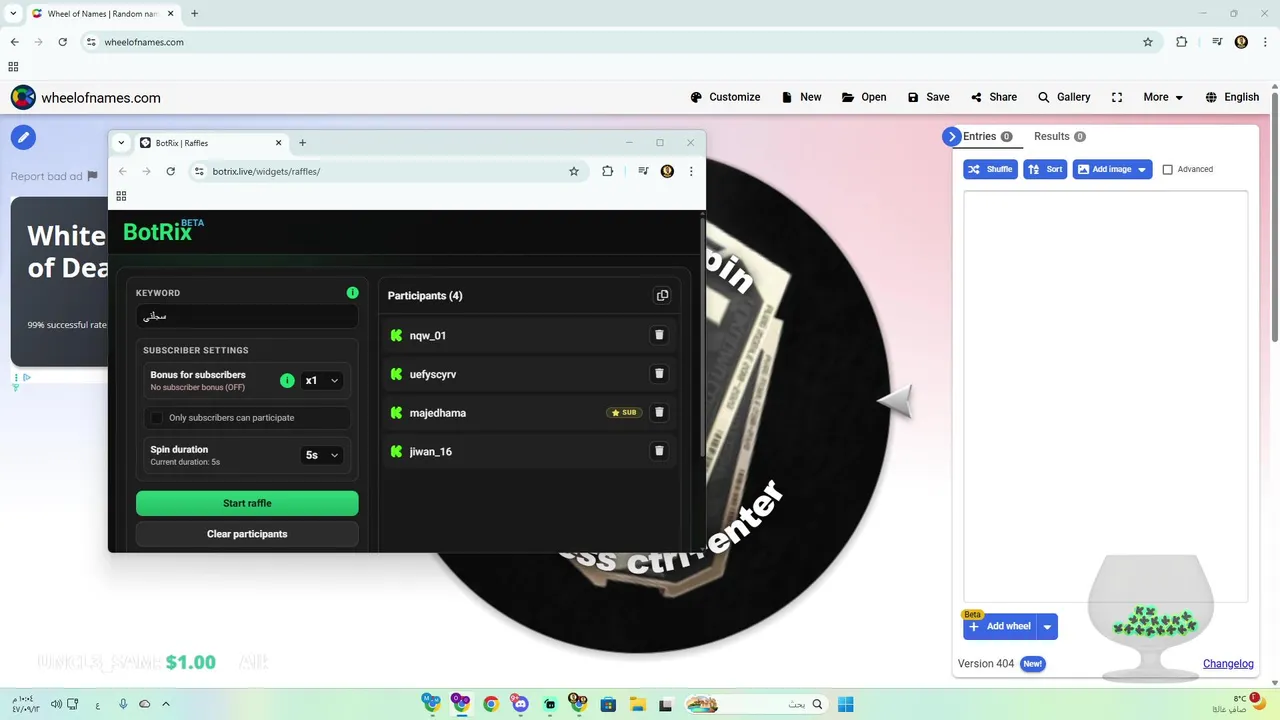This screenshot has height=720, width=1280.
Task: Open the x1 subscriber bonus dropdown
Action: 322,380
